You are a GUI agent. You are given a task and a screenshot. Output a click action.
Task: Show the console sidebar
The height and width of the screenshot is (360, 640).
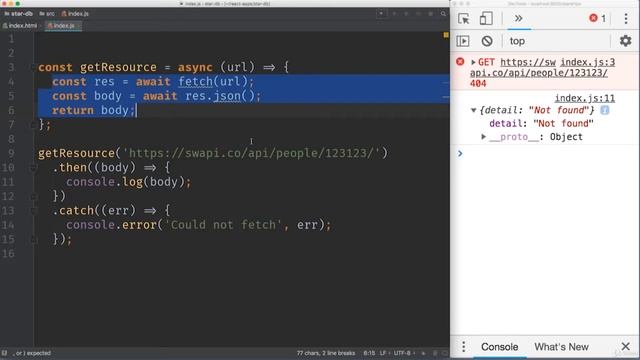[462, 41]
